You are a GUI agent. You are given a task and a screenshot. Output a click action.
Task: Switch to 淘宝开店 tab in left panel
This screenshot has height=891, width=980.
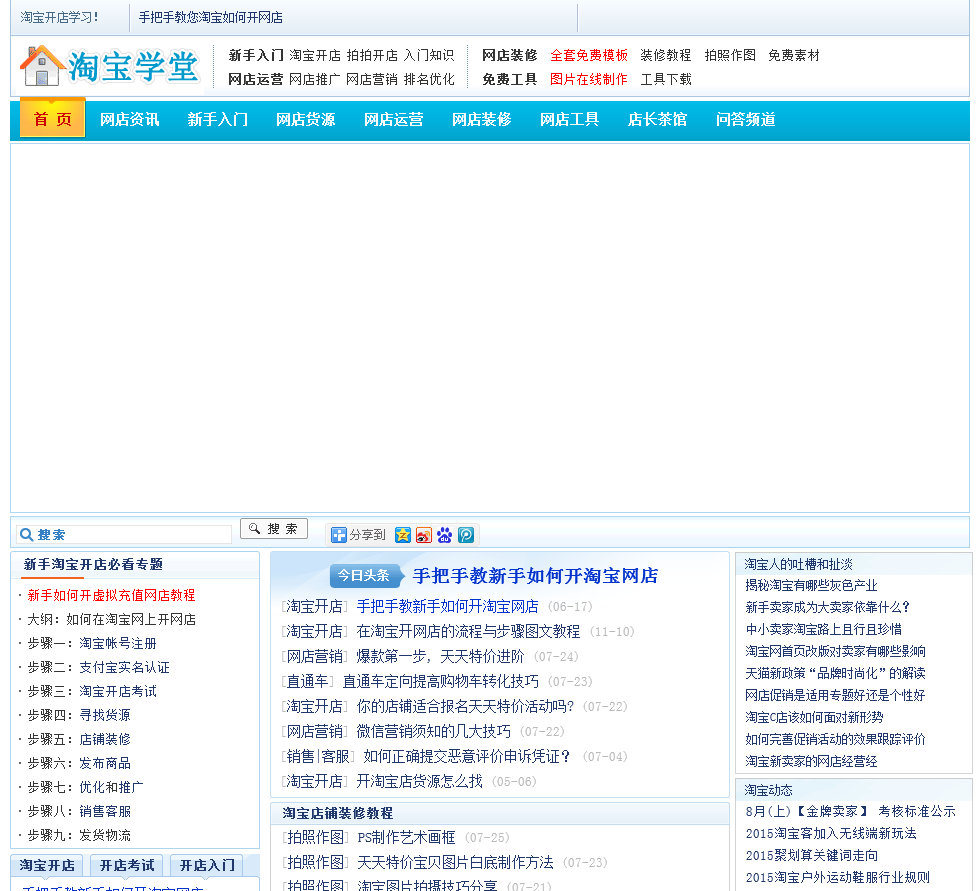[47, 865]
